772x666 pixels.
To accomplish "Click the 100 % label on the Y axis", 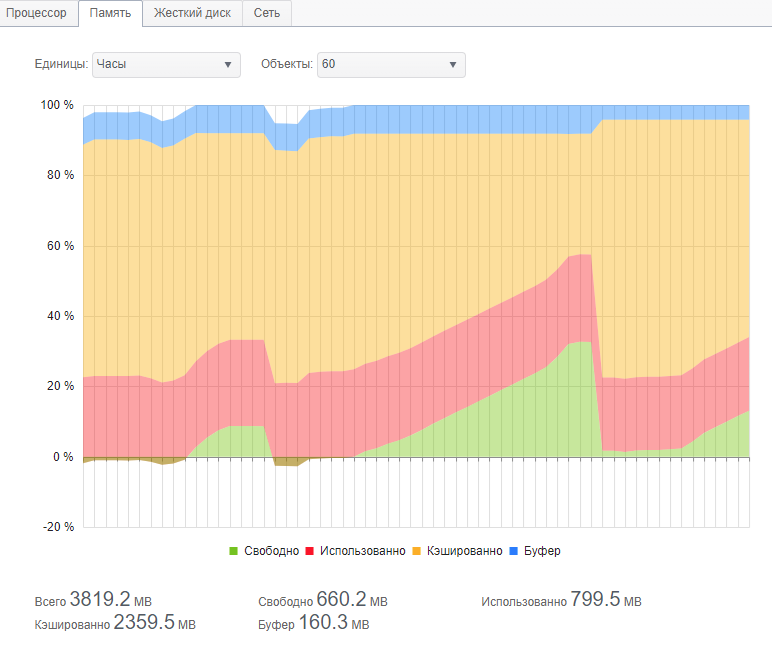I will pyautogui.click(x=57, y=105).
